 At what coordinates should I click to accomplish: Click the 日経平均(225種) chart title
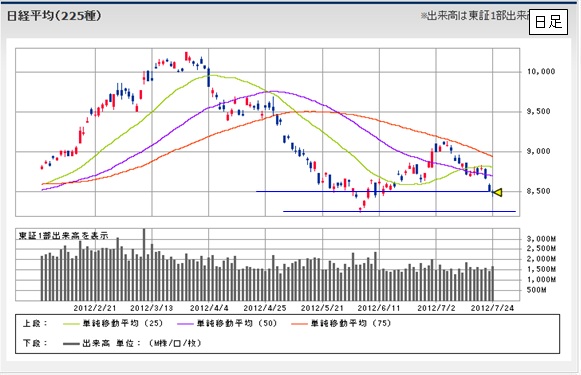(x=54, y=16)
